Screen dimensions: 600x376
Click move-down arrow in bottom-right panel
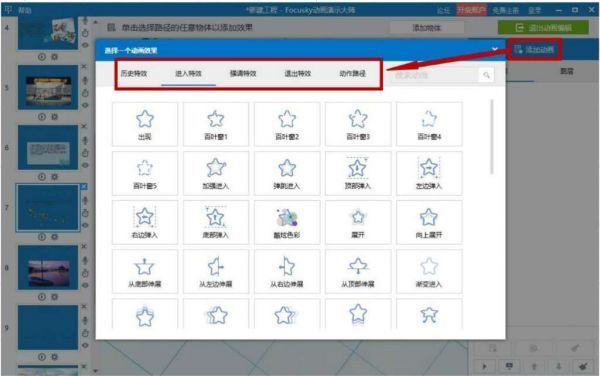click(559, 366)
